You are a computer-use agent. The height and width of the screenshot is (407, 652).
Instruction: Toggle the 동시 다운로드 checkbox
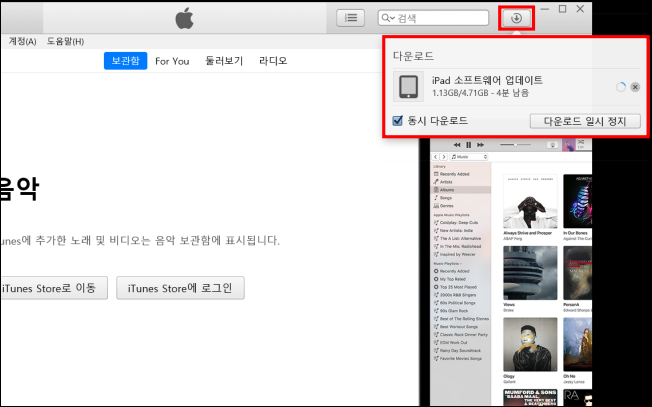click(398, 121)
